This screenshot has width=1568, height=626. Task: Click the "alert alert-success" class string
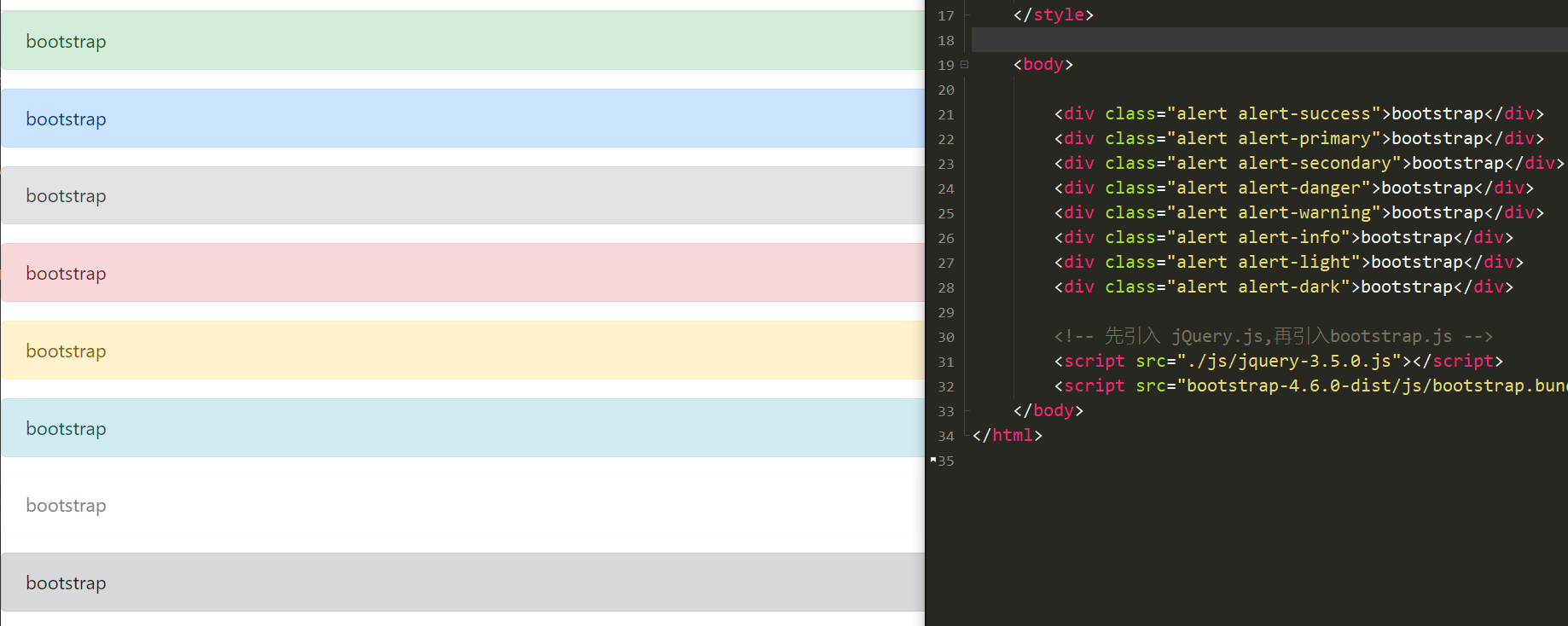coord(1275,113)
